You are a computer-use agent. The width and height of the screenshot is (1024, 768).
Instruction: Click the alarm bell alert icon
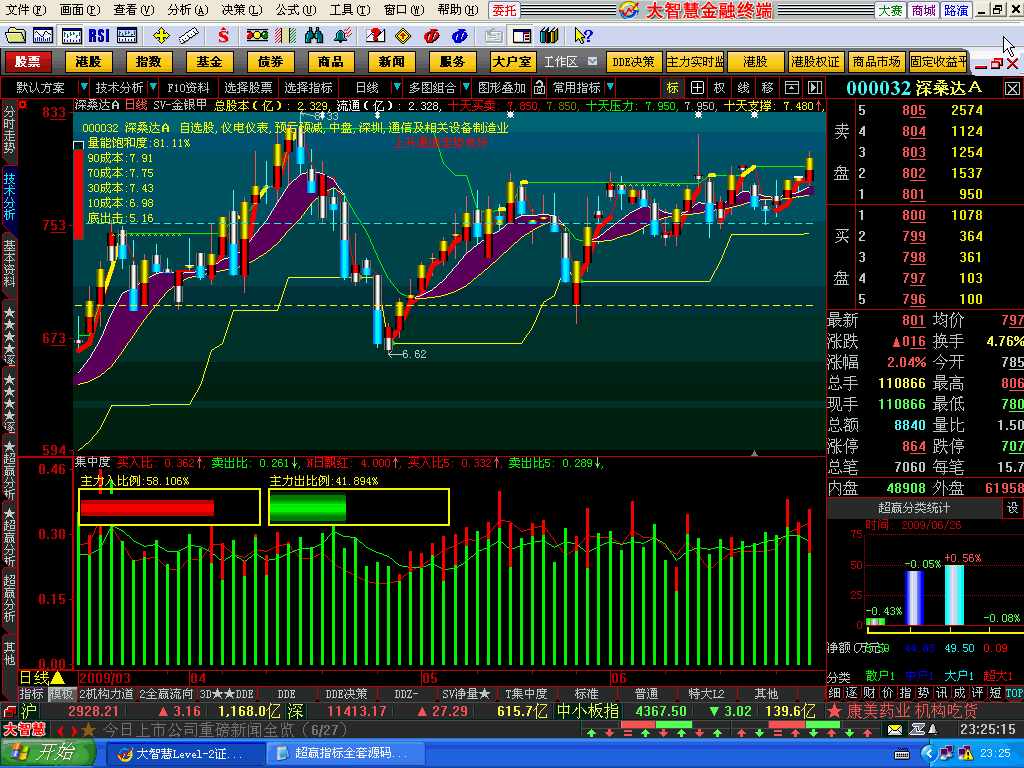[342, 36]
